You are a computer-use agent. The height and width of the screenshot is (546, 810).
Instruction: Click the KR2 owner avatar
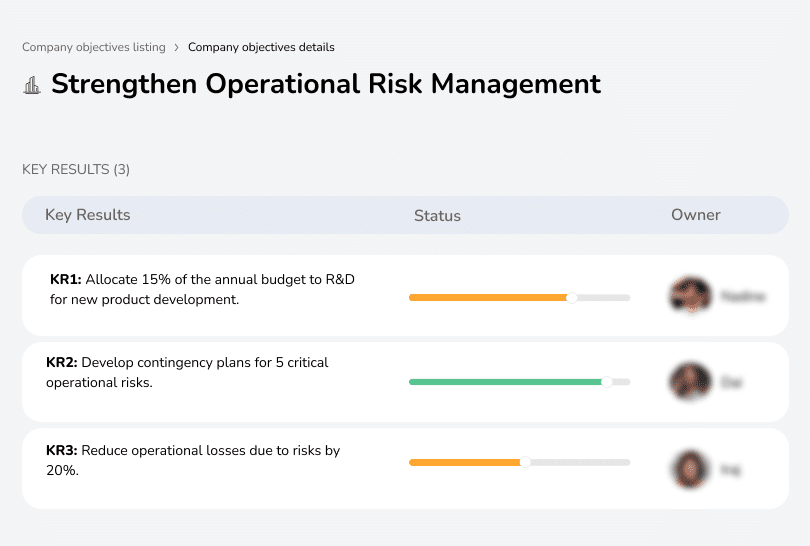[x=690, y=381]
